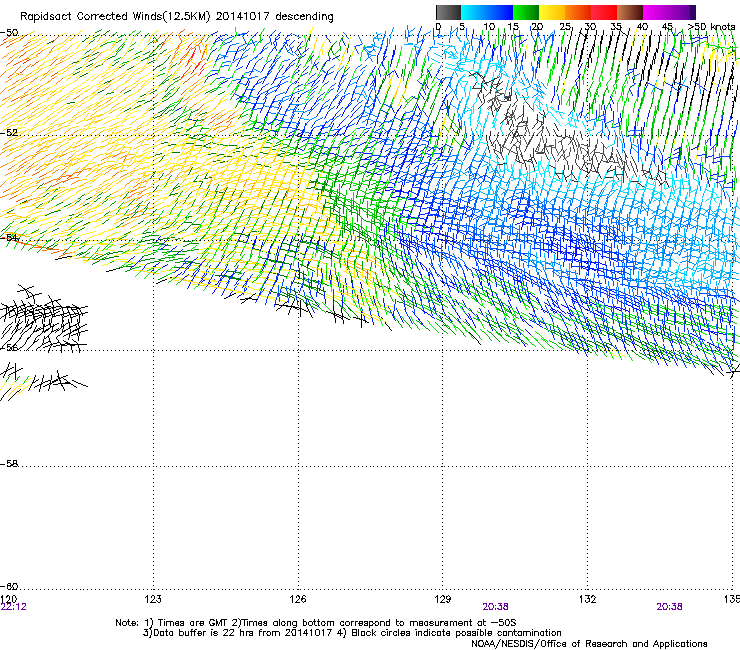
Task: Click the 126 longitude axis label
Action: coord(298,599)
